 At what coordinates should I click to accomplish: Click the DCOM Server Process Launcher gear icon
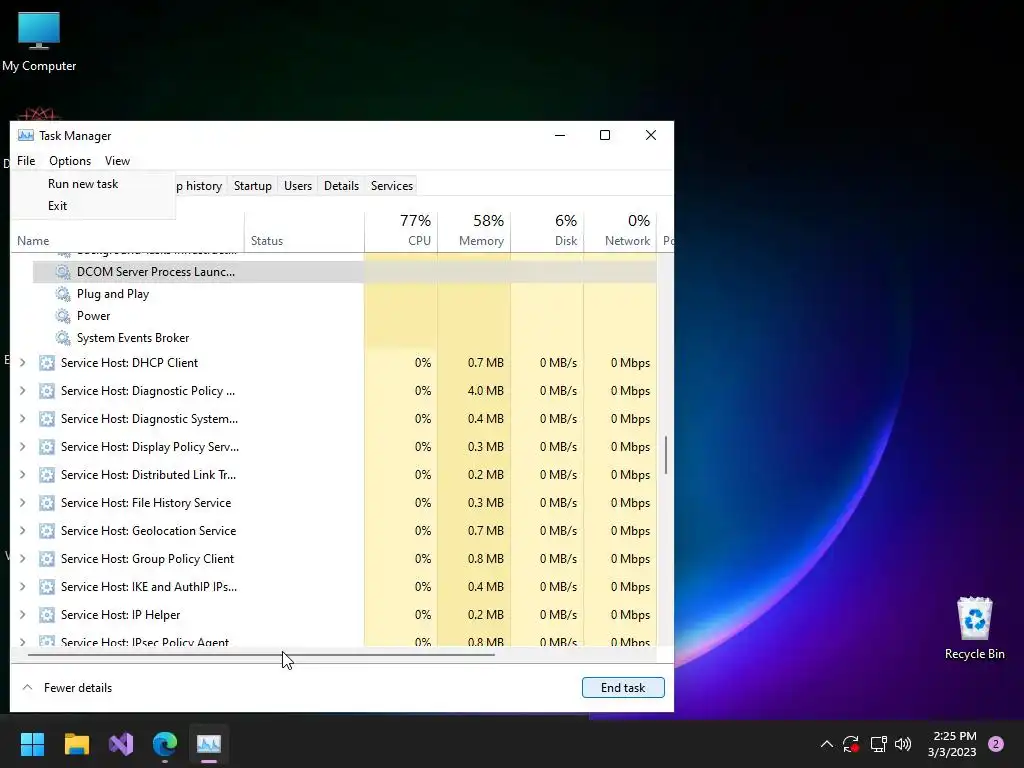click(63, 272)
